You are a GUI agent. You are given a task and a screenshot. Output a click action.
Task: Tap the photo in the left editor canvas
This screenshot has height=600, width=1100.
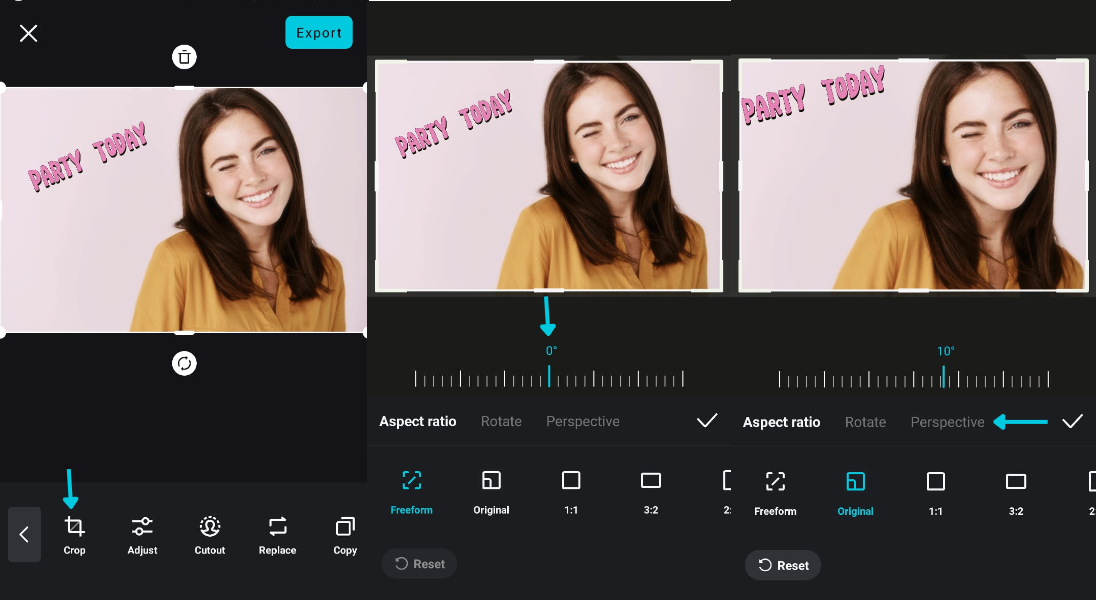click(184, 210)
